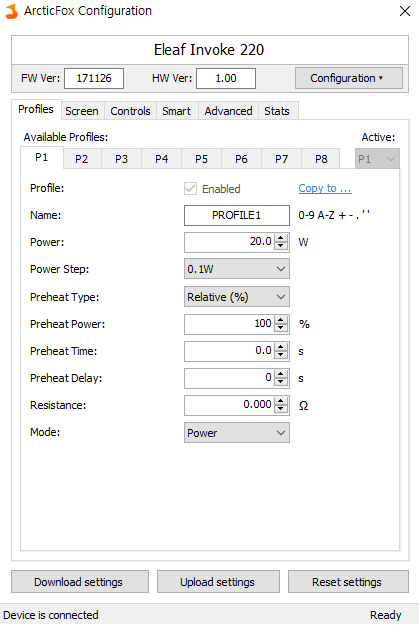Open the Power Step dropdown
The image size is (419, 625).
pos(237,269)
